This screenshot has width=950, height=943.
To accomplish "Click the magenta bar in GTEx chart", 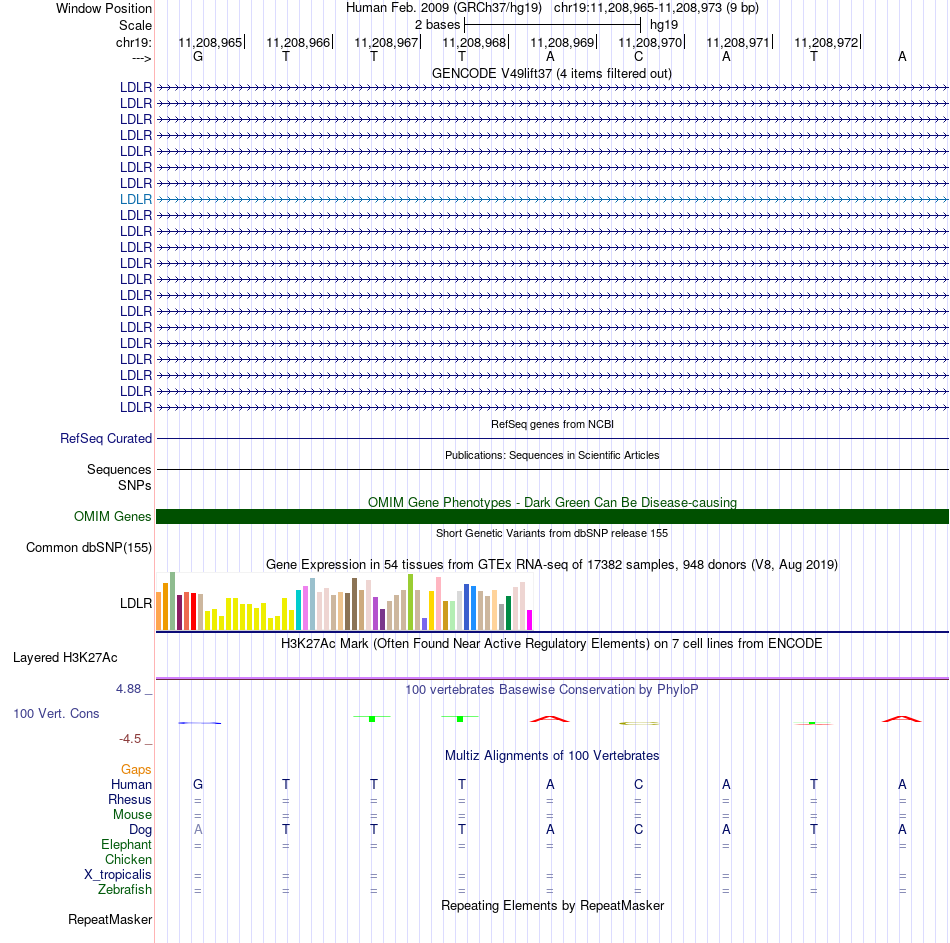I will (x=530, y=620).
